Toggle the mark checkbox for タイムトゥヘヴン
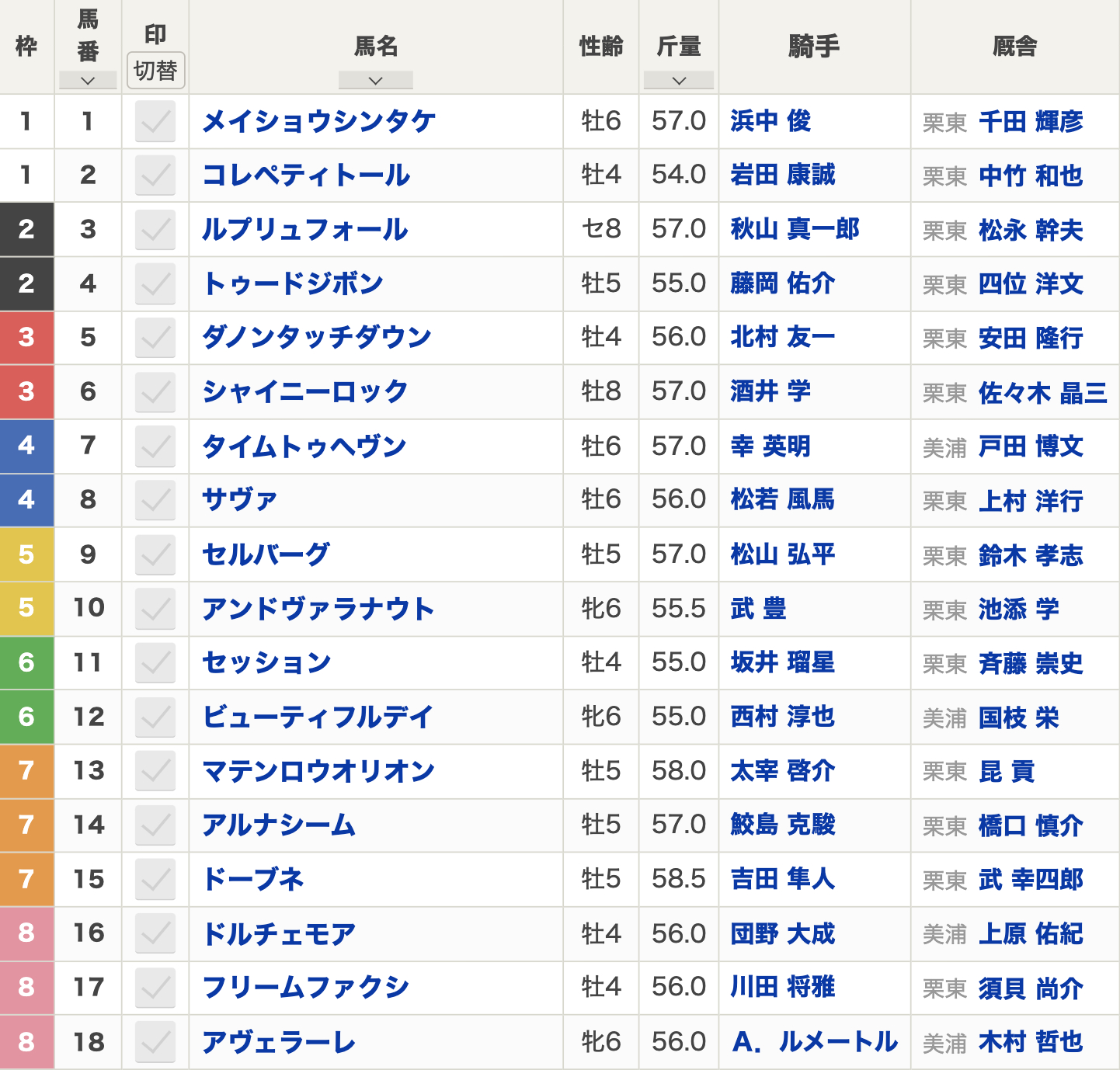 click(155, 446)
